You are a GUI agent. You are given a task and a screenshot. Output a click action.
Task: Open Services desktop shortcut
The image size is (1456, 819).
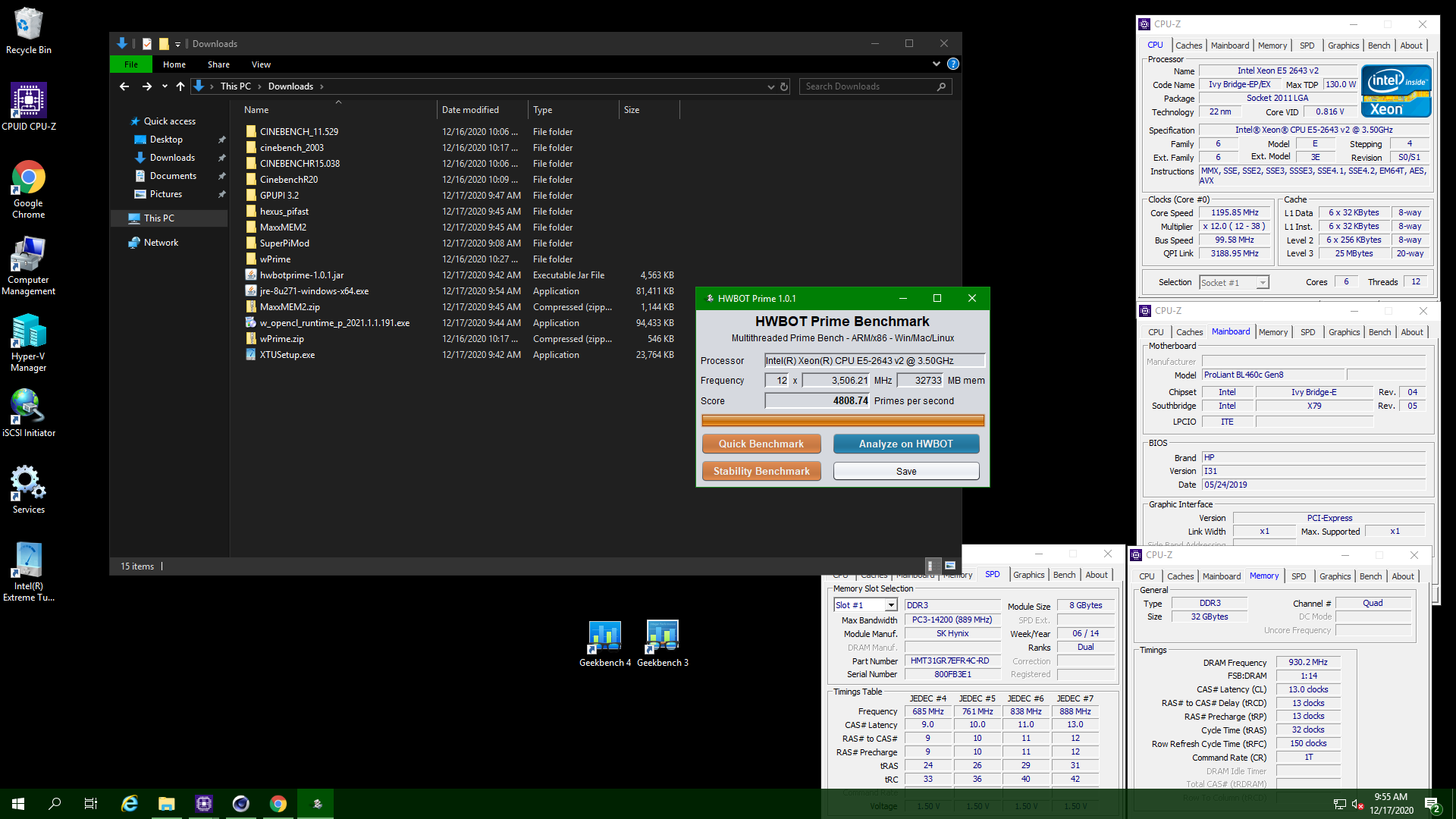click(x=28, y=490)
